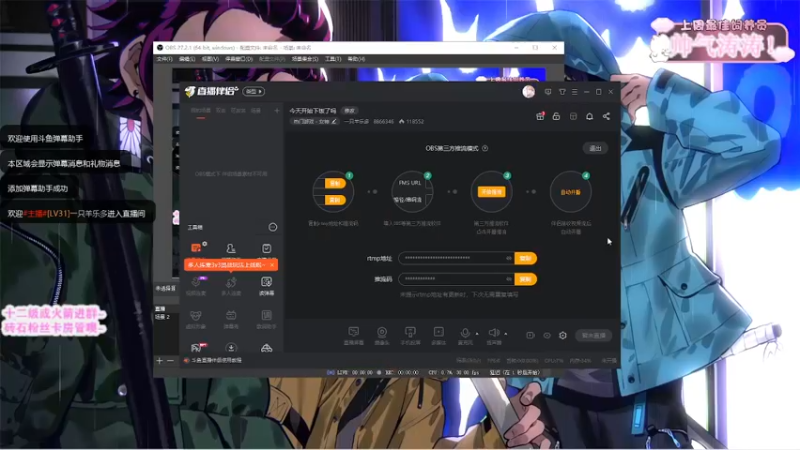The width and height of the screenshot is (800, 450).
Task: Open the gift box icon with red badge
Action: [x=540, y=116]
